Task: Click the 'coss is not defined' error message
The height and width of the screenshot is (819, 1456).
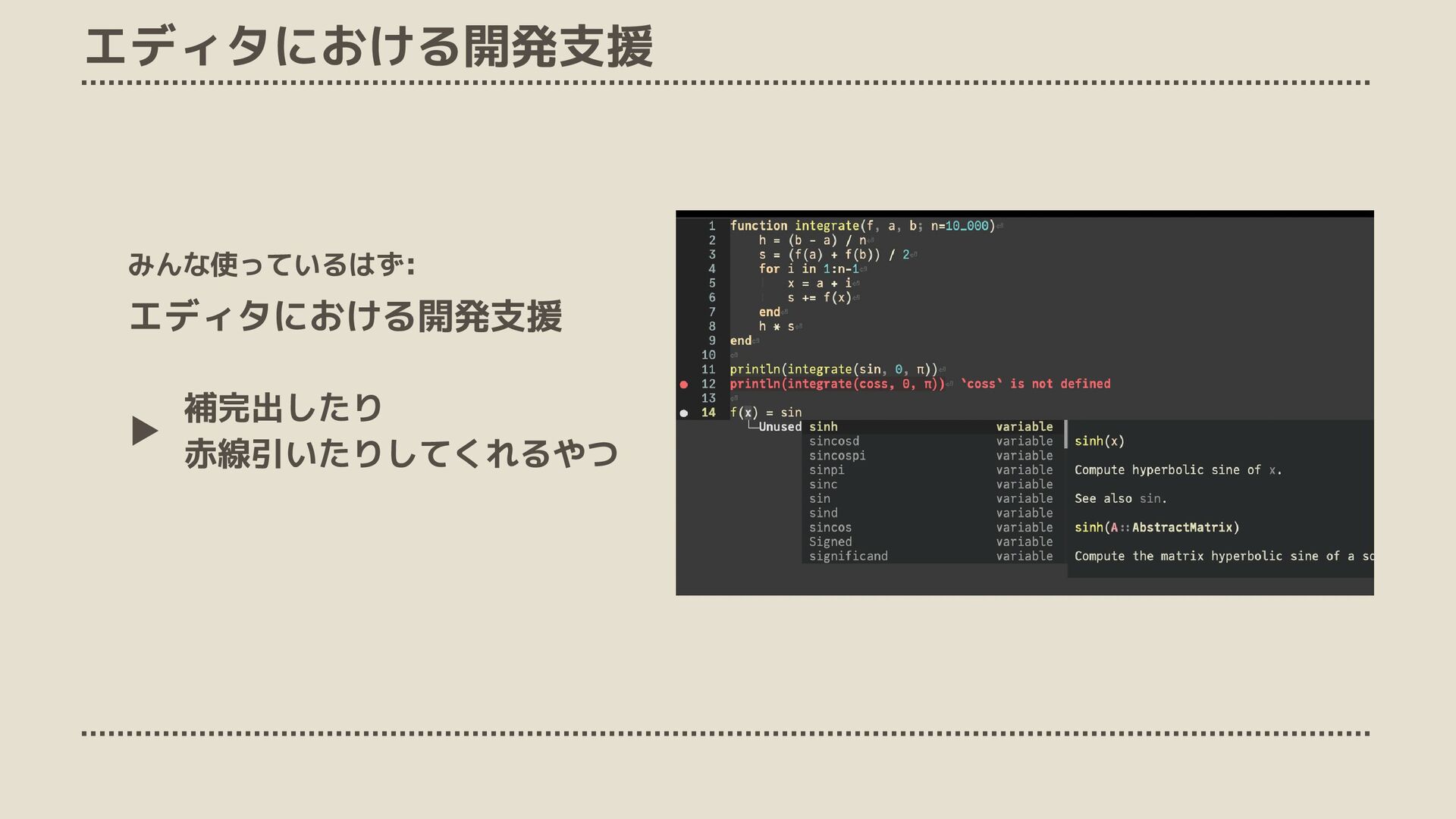Action: 1035,384
